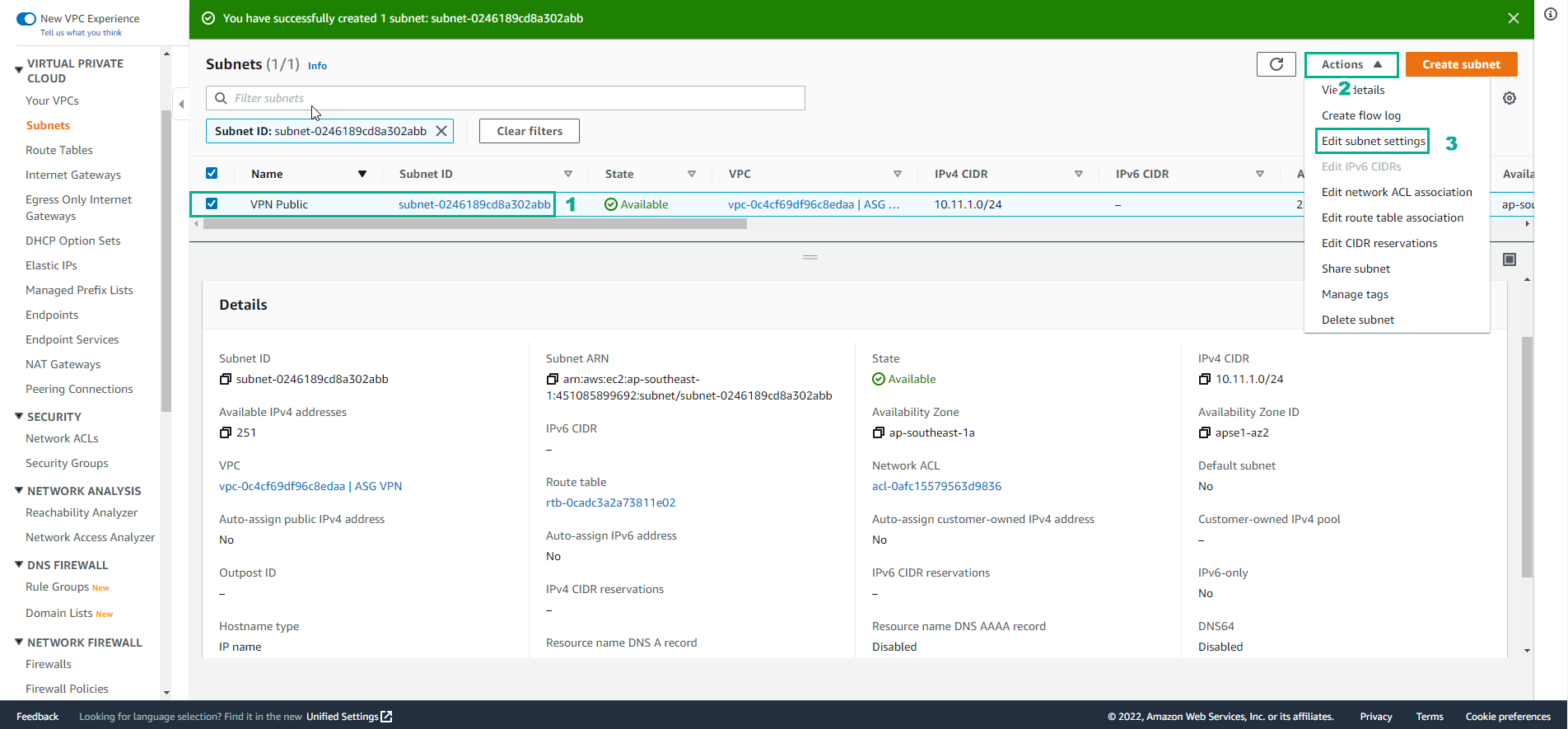Open the info panel icon at top right

coord(1551,15)
